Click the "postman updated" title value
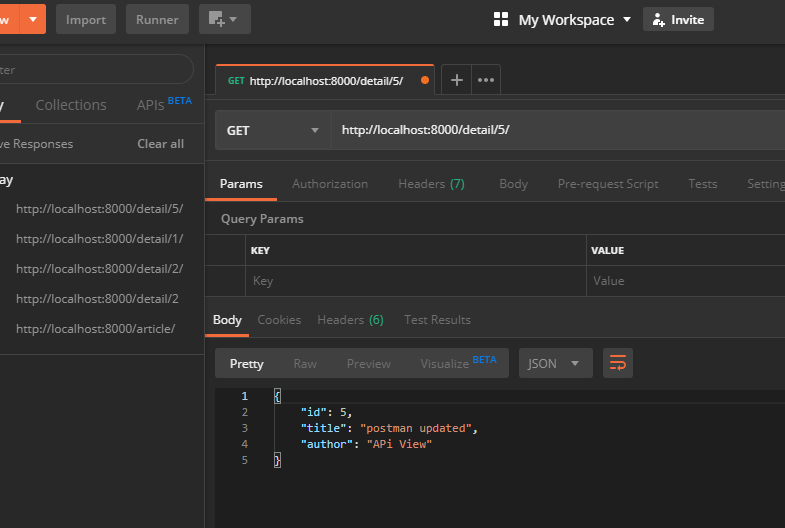This screenshot has width=785, height=528. pyautogui.click(x=416, y=428)
